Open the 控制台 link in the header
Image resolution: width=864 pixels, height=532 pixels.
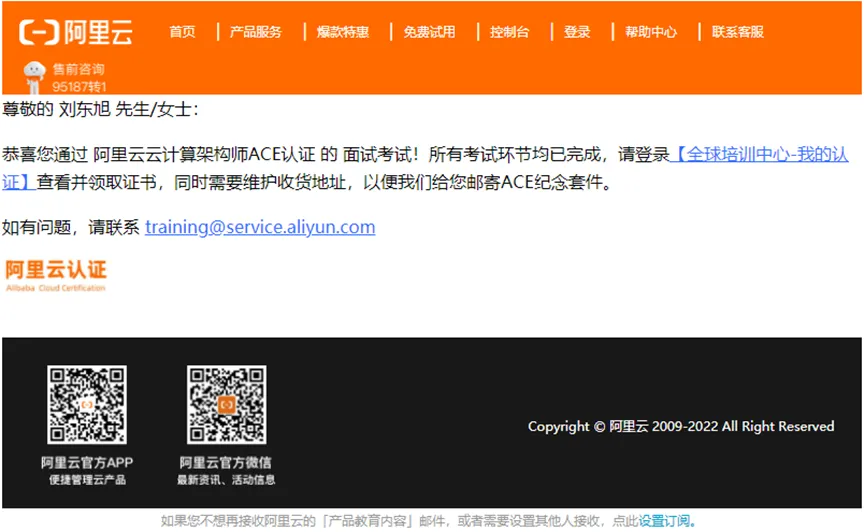pos(510,32)
